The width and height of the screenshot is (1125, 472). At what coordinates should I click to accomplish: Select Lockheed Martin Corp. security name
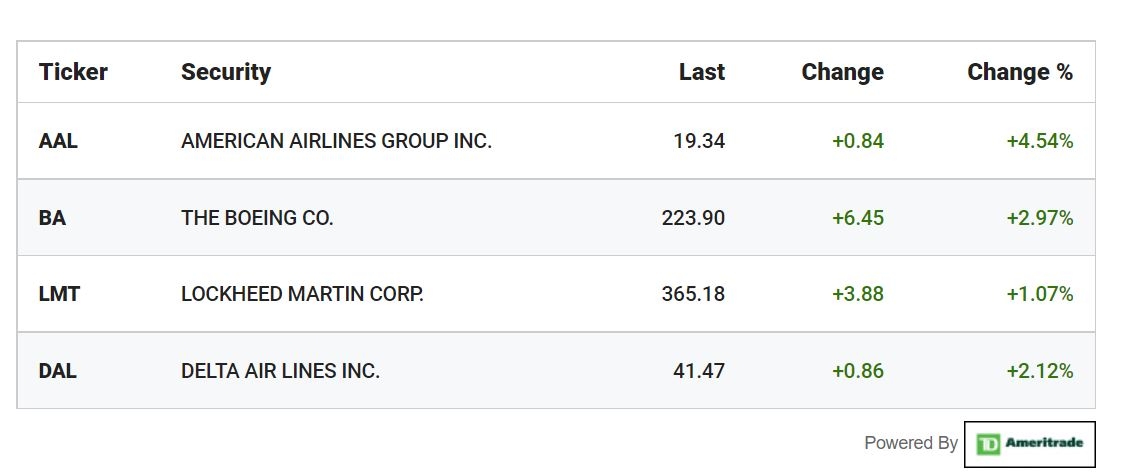point(302,294)
